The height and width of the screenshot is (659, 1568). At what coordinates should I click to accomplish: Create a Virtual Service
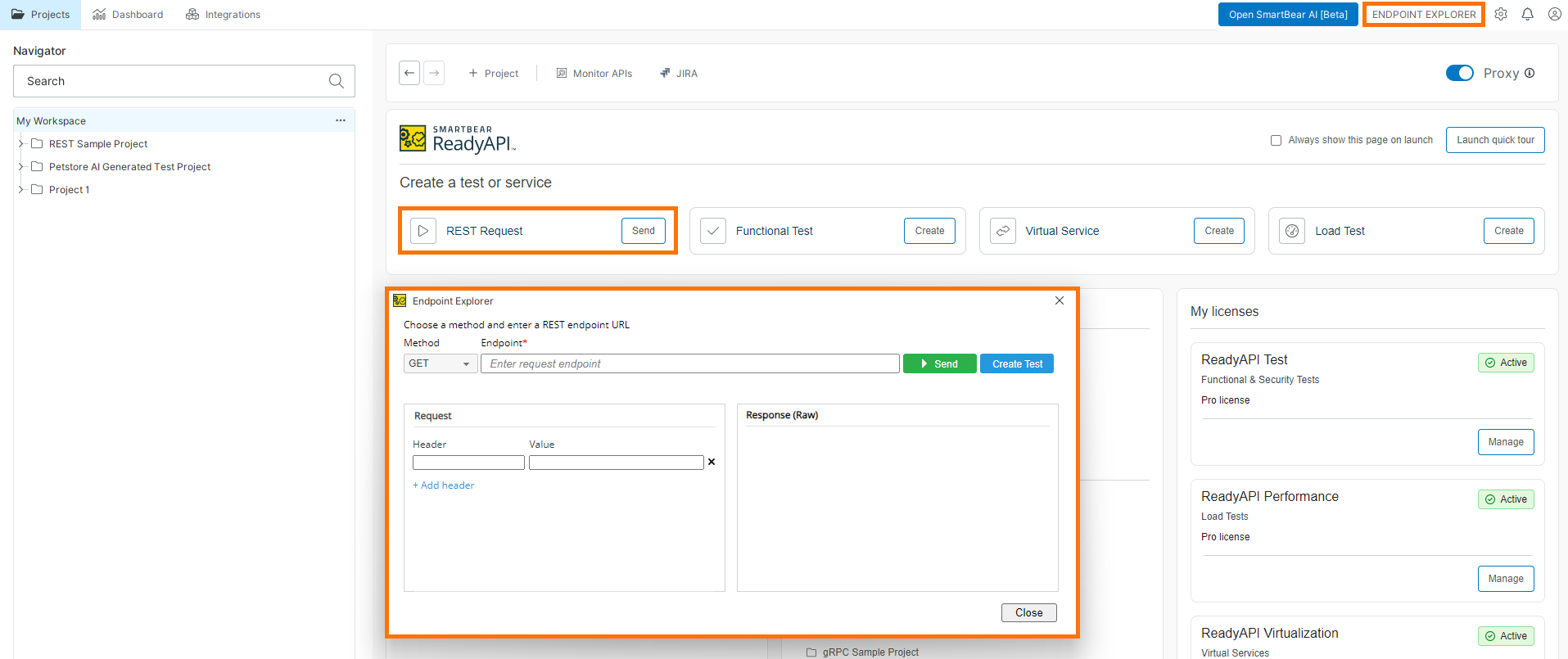coord(1219,231)
